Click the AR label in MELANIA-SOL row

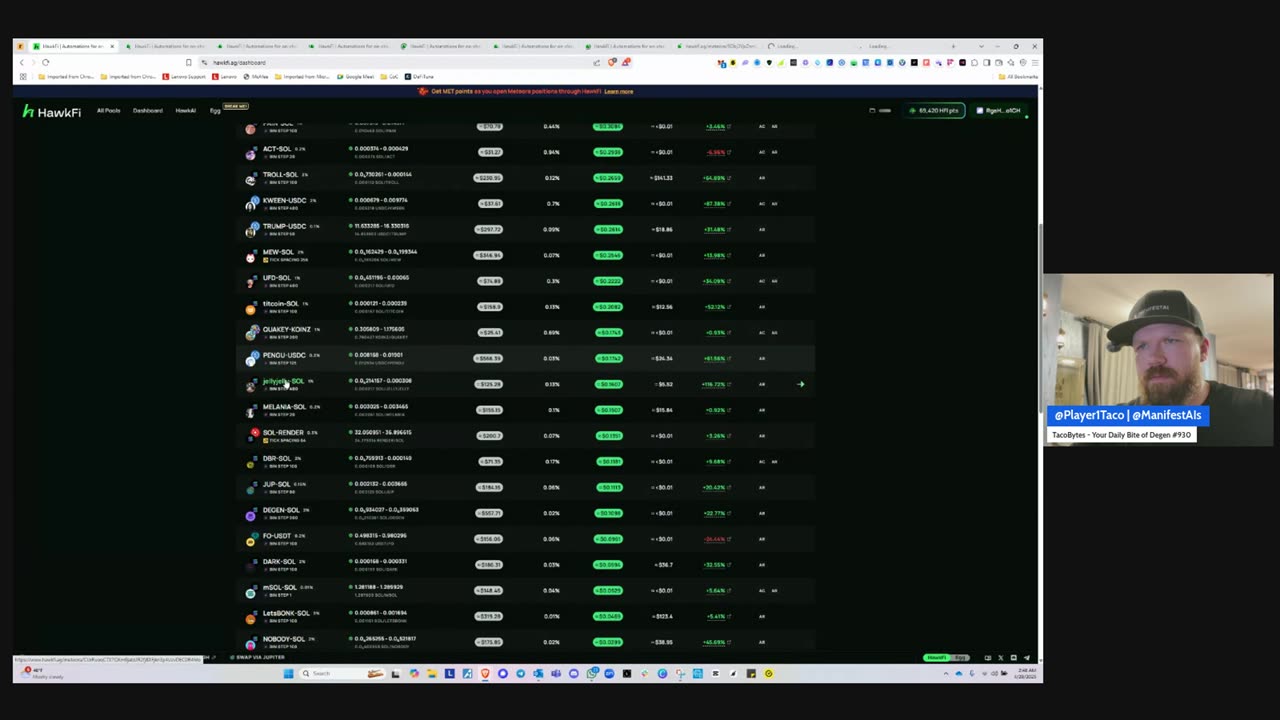pyautogui.click(x=762, y=410)
